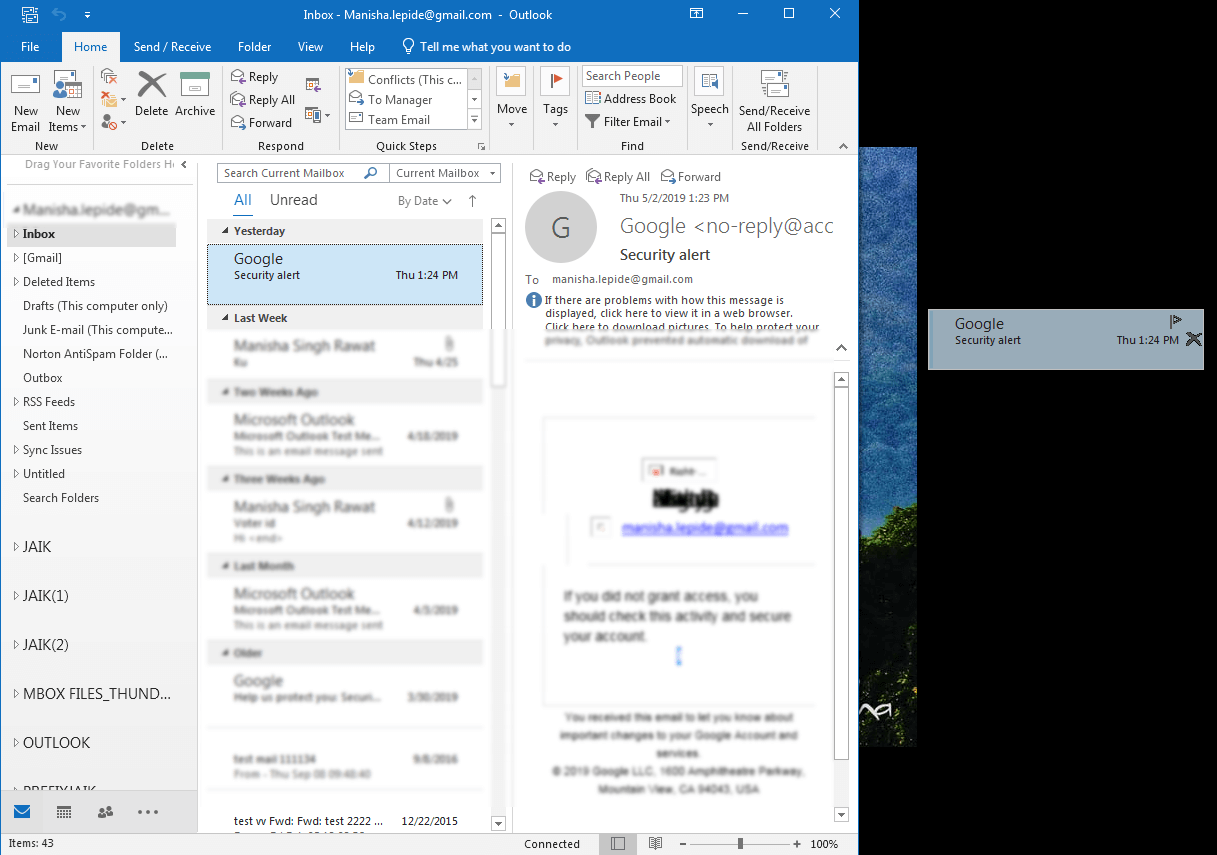Show more navigation options (three dots)
This screenshot has height=855, width=1217.
[x=148, y=812]
